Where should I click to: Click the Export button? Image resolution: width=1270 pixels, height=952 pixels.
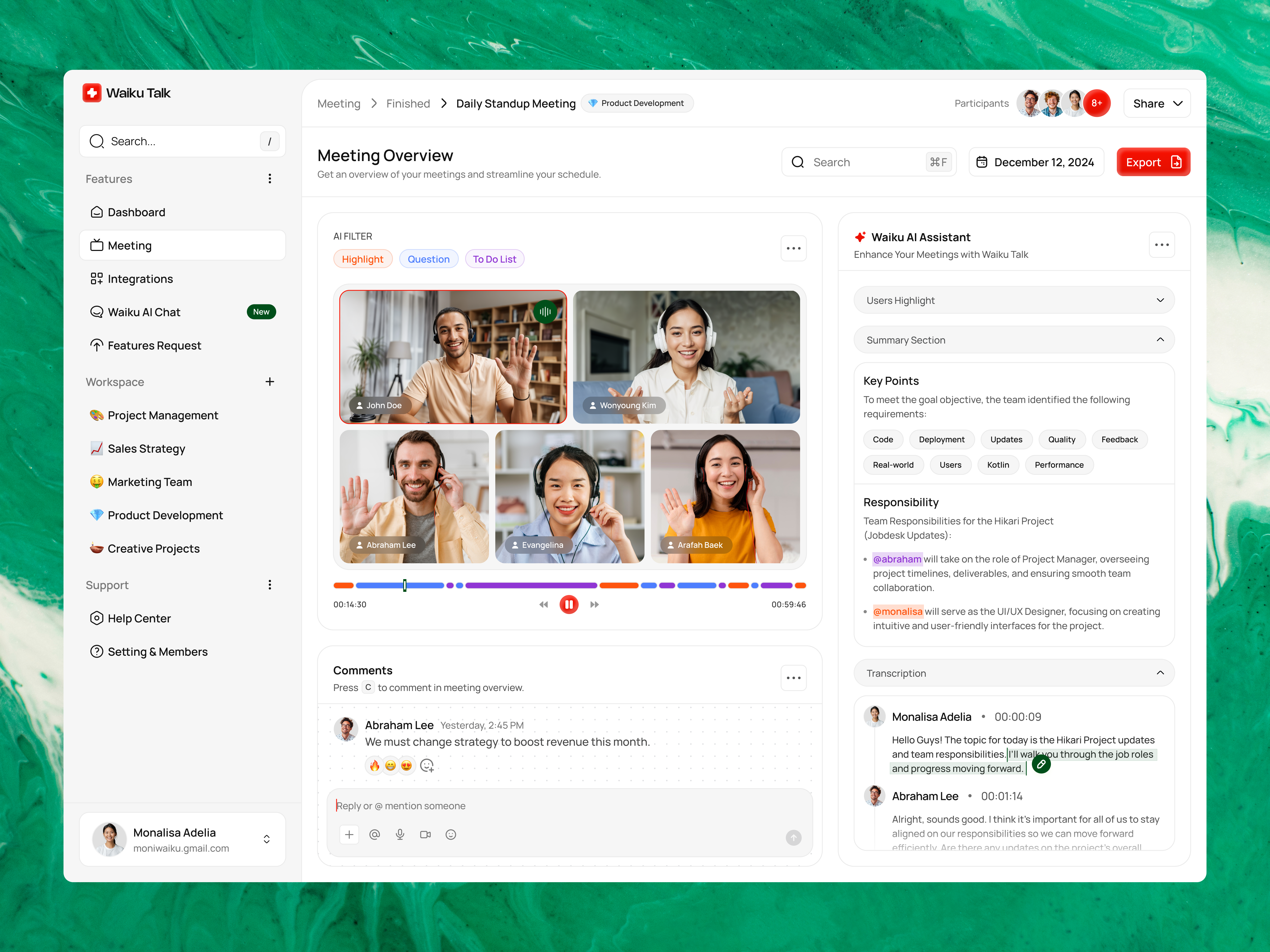pos(1153,162)
